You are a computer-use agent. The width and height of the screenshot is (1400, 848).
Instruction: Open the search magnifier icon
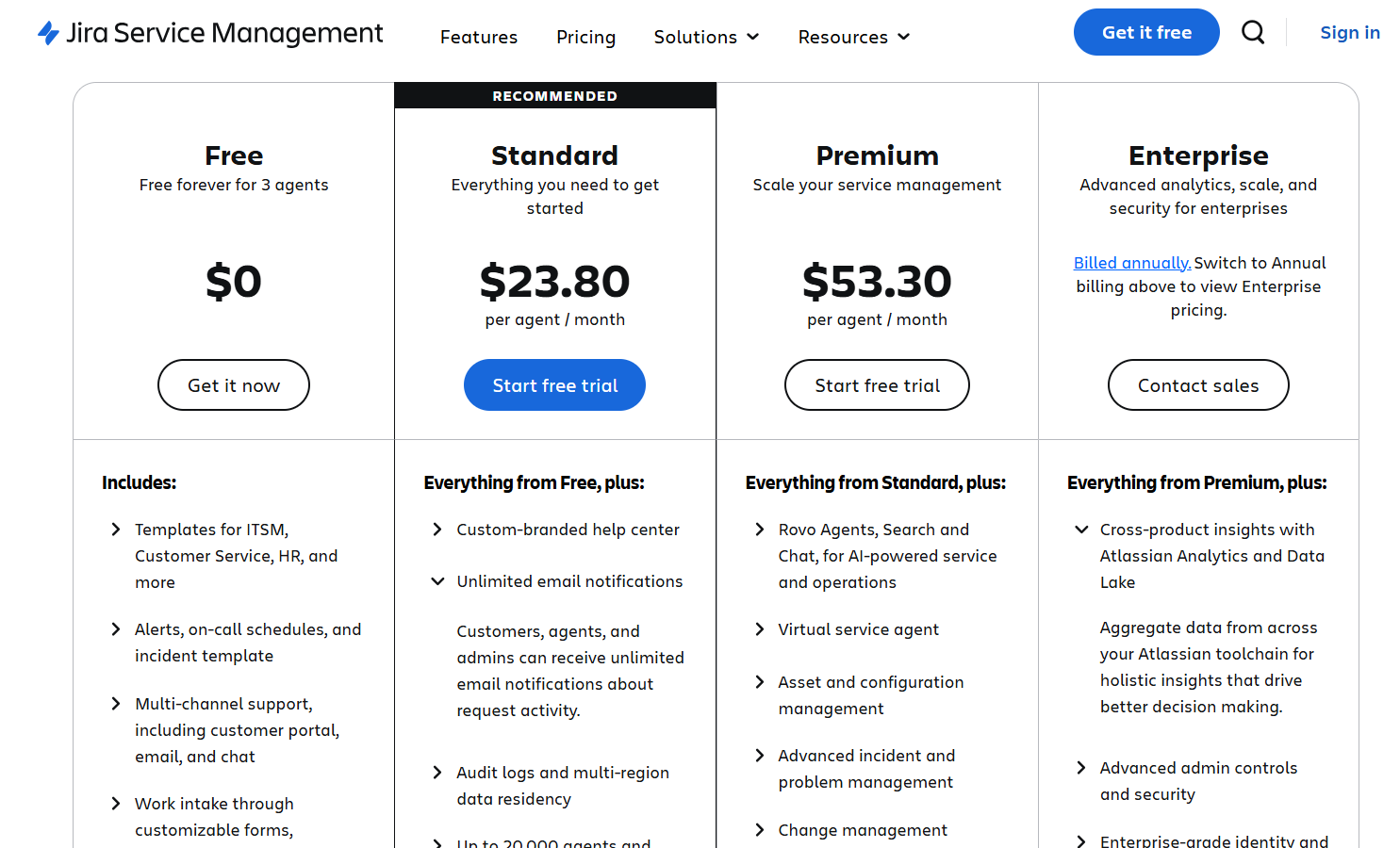pyautogui.click(x=1252, y=33)
